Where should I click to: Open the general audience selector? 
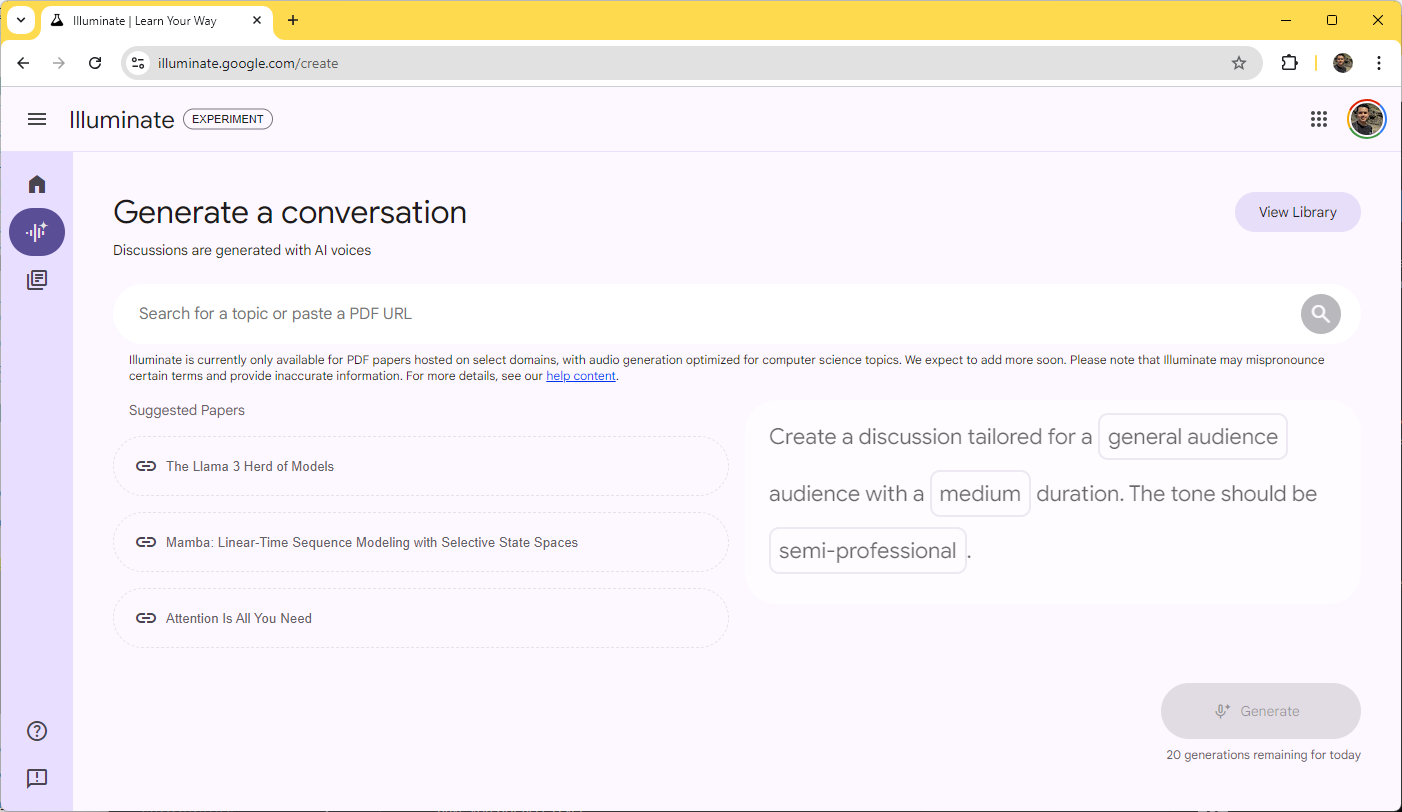point(1192,436)
